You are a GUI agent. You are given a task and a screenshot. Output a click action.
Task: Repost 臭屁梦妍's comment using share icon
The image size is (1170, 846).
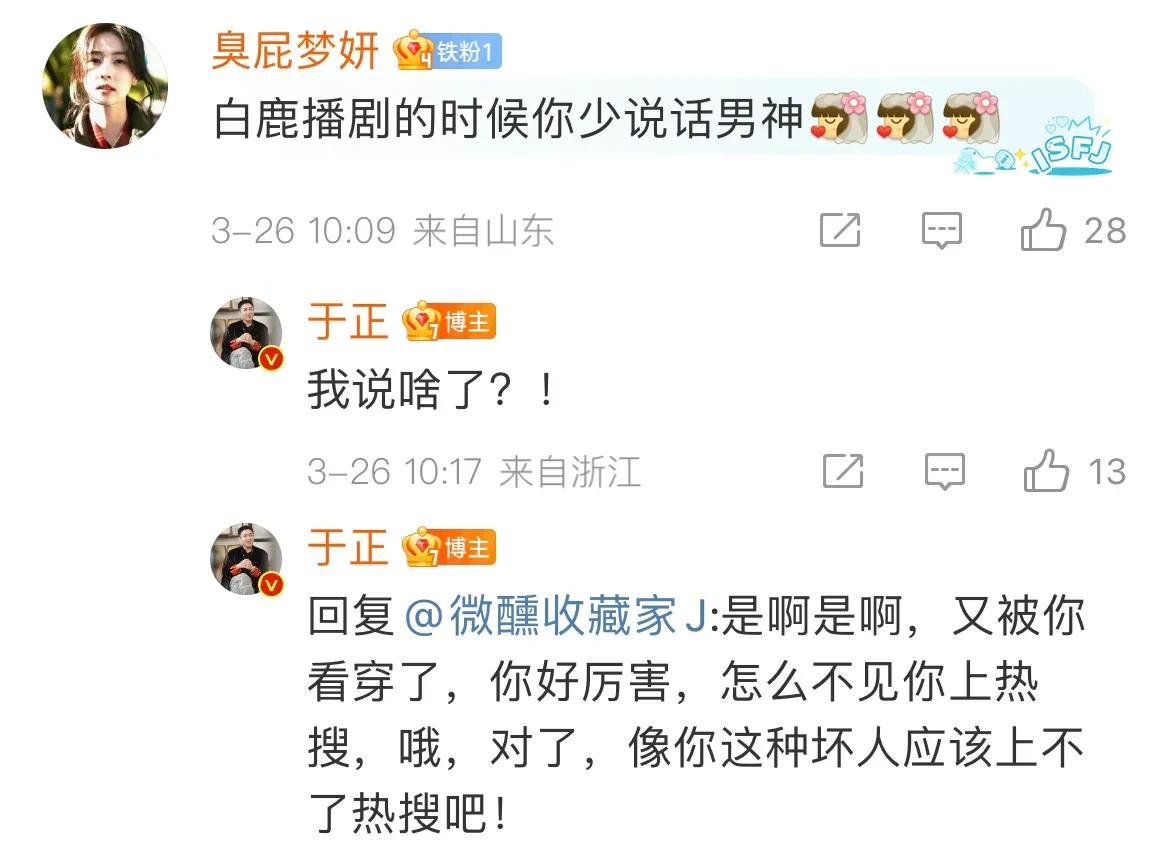840,230
